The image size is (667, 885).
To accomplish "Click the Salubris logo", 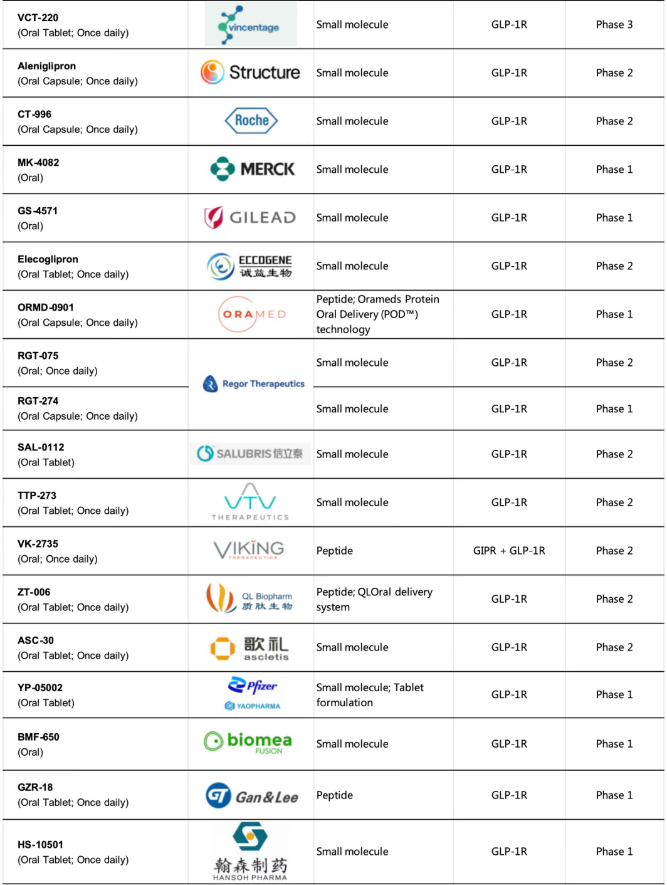I will click(x=251, y=454).
